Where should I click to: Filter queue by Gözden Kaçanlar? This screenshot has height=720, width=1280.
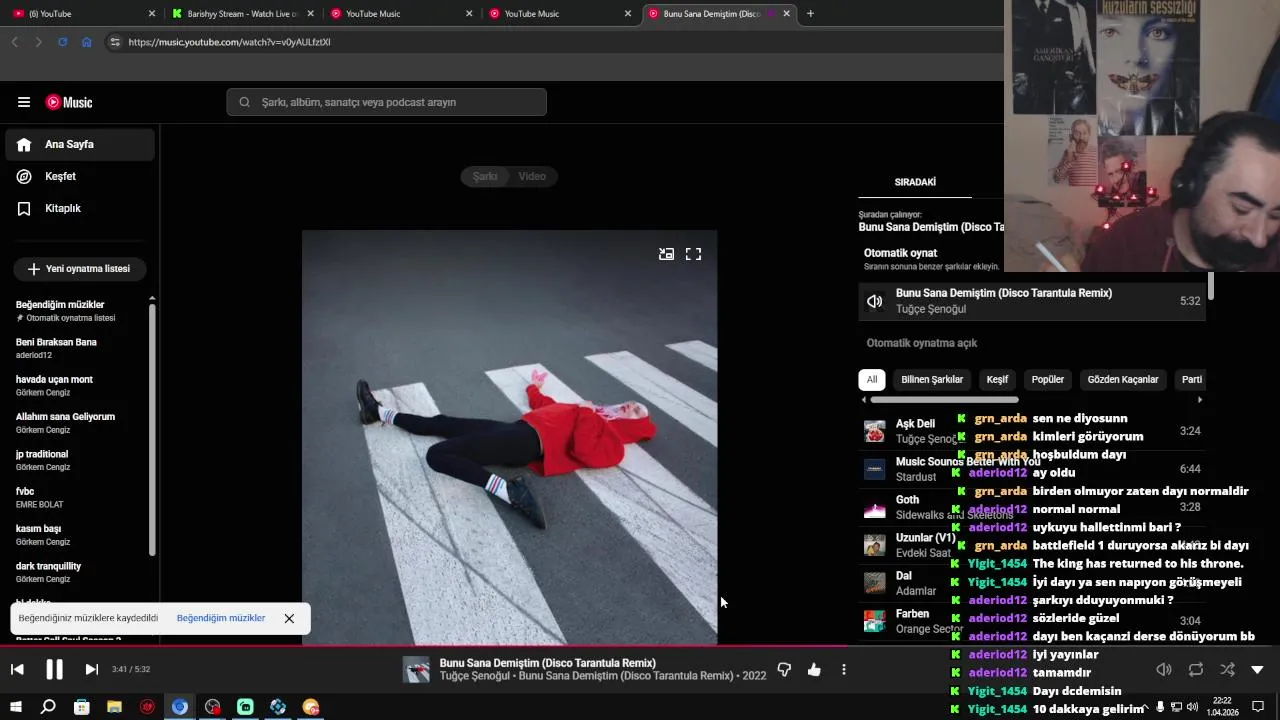[1123, 380]
